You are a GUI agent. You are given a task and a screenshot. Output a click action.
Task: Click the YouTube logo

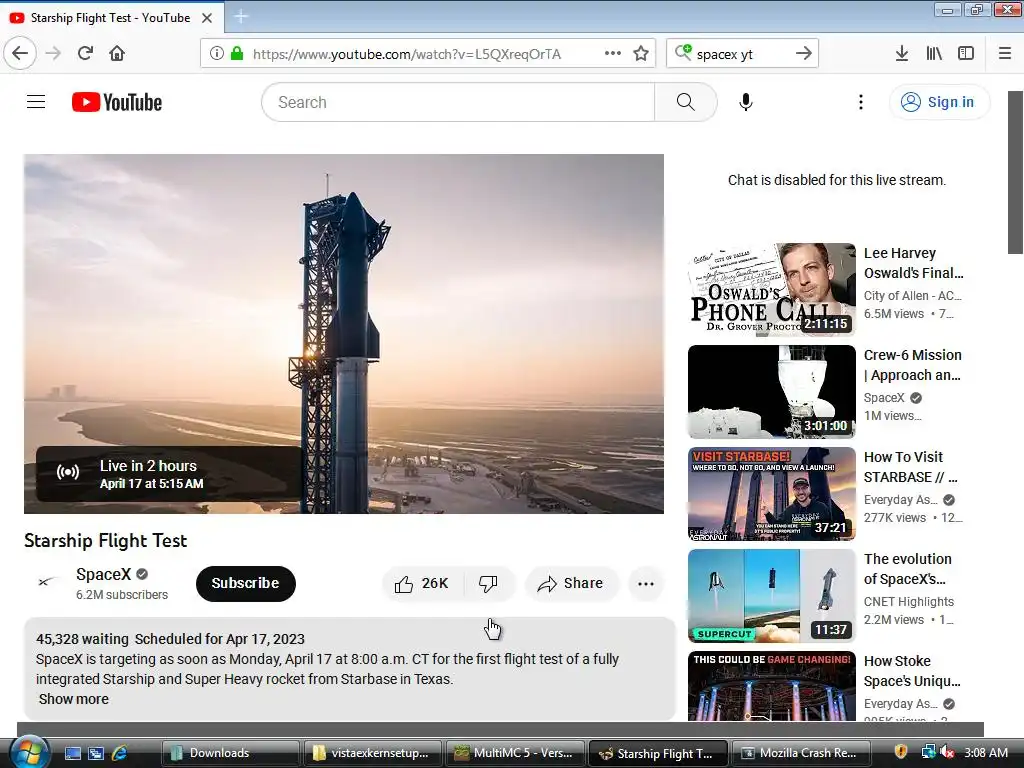[117, 102]
